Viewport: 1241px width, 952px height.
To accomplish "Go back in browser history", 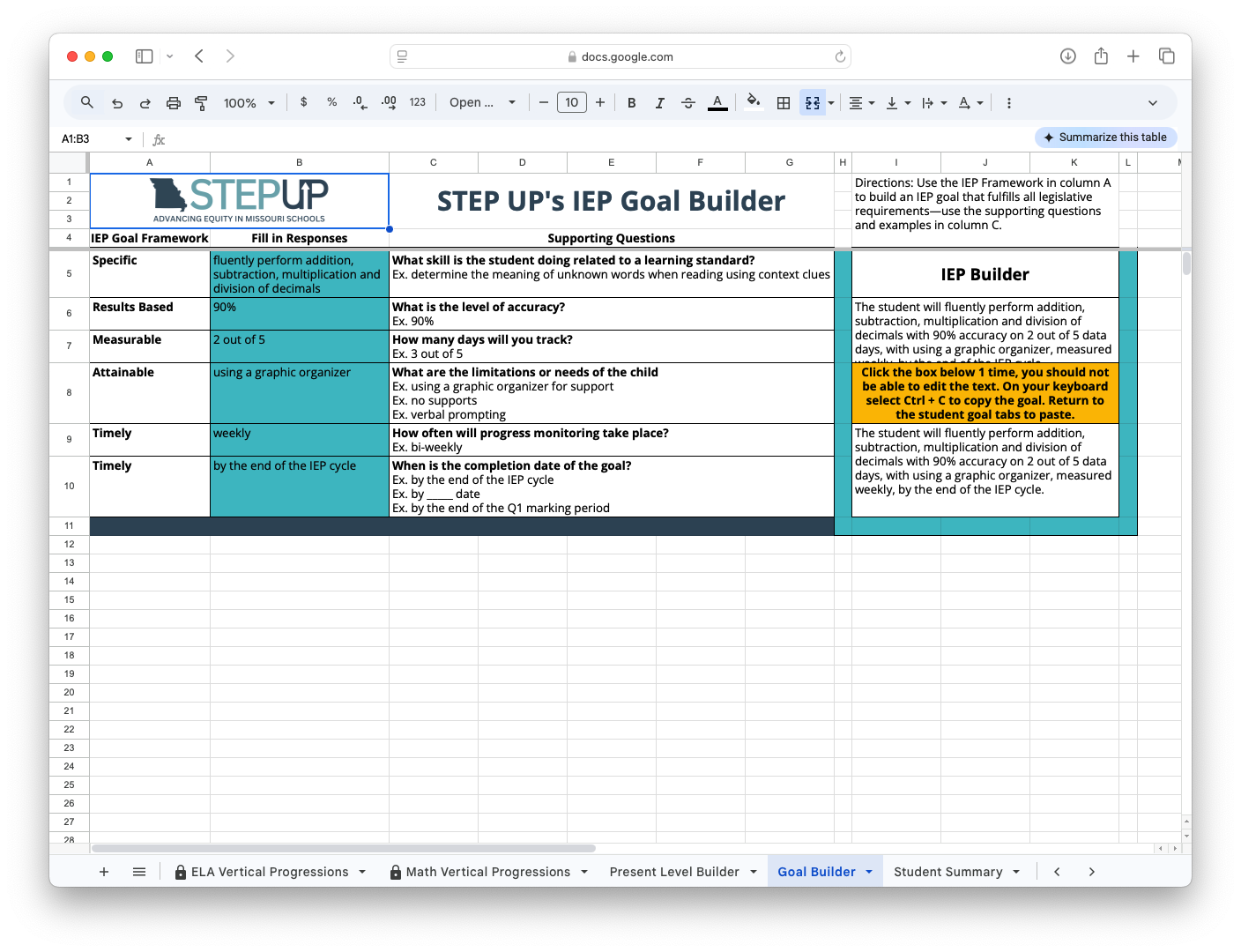I will (x=199, y=56).
